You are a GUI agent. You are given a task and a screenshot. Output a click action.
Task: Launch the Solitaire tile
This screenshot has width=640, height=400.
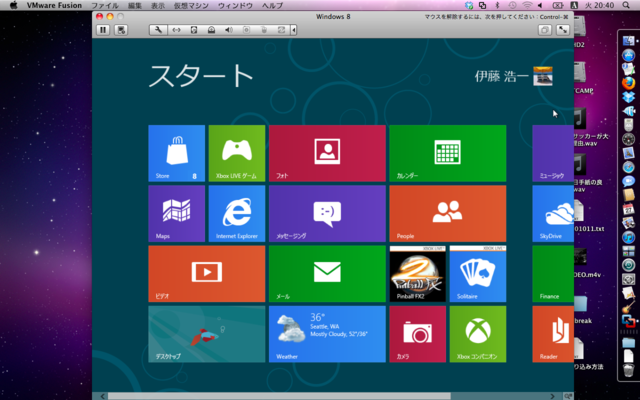(478, 273)
